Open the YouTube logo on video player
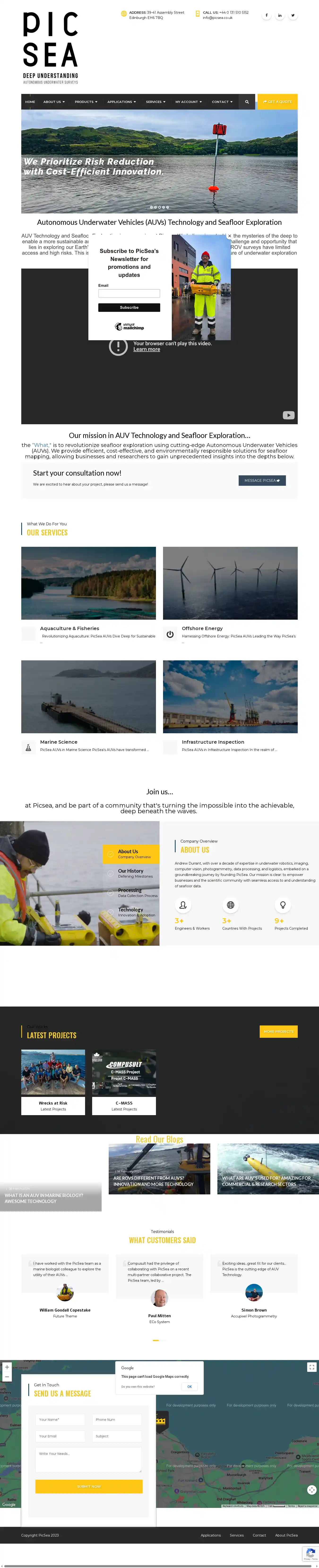 click(x=289, y=415)
